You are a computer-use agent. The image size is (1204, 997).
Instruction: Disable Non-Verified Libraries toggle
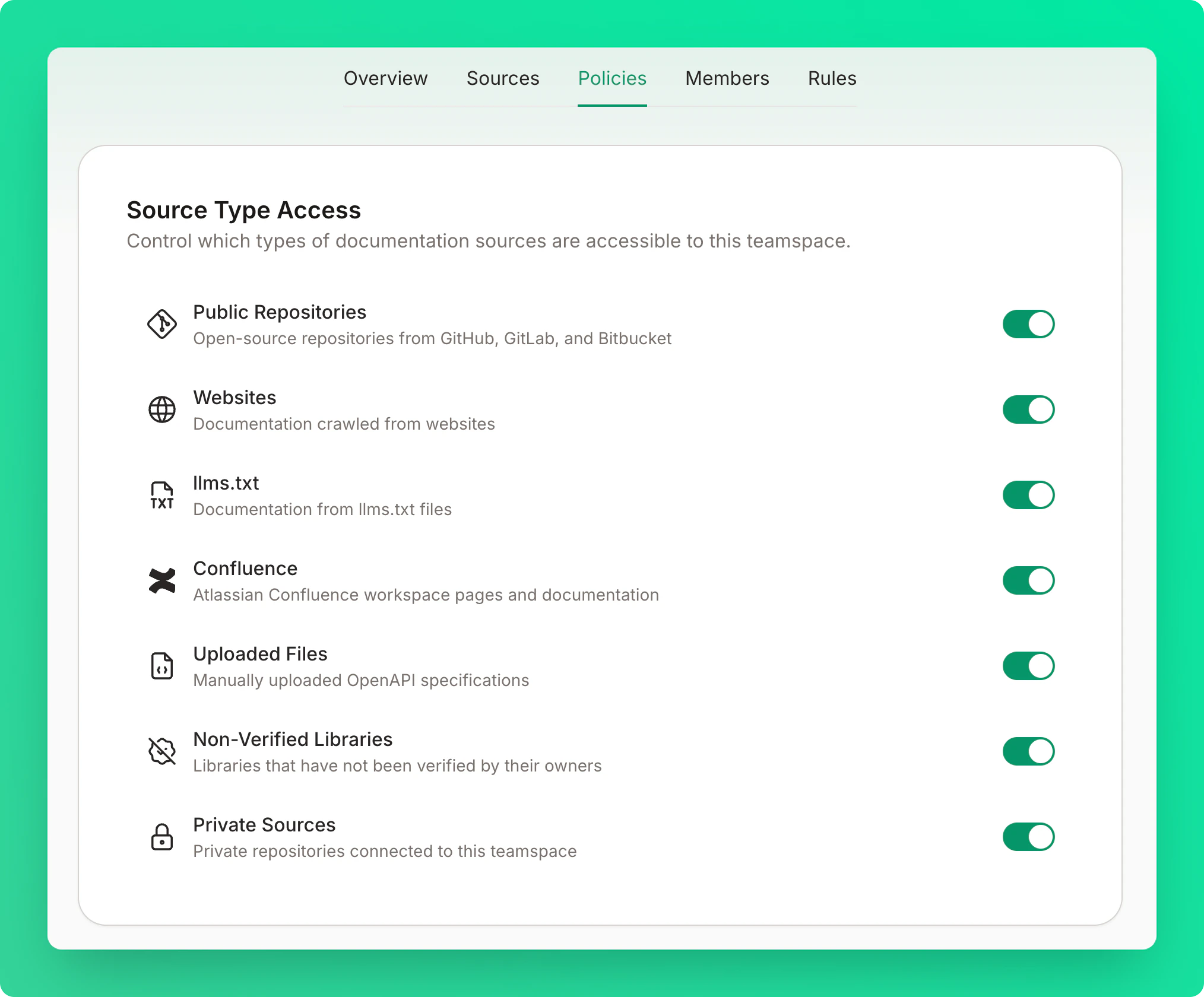point(1028,751)
